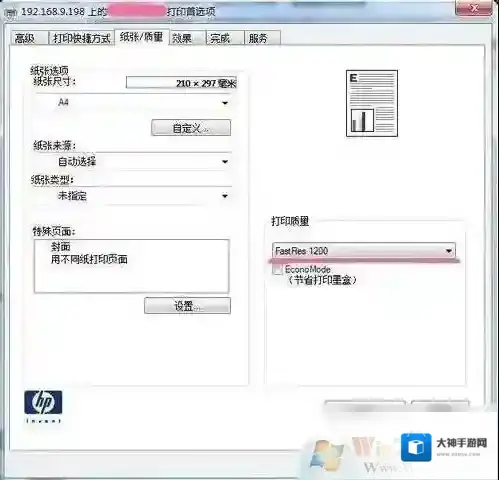Go to the 效果 tab

click(187, 38)
